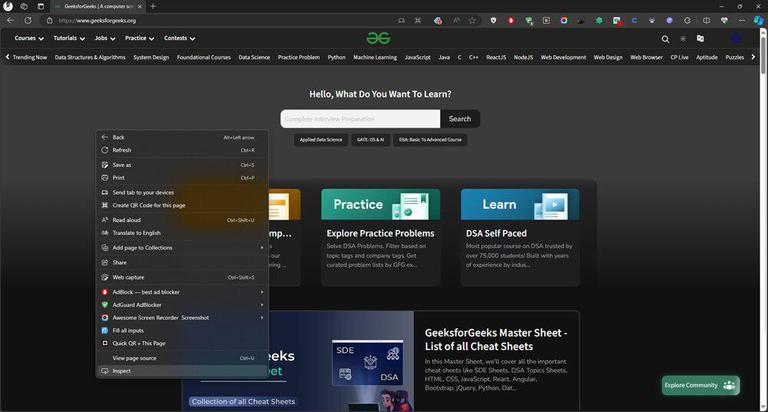Open the split screen toolbar icon
The height and width of the screenshot is (412, 768).
tap(706, 20)
